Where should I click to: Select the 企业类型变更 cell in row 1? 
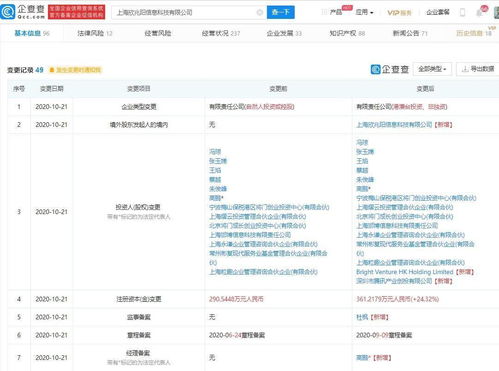pyautogui.click(x=139, y=107)
